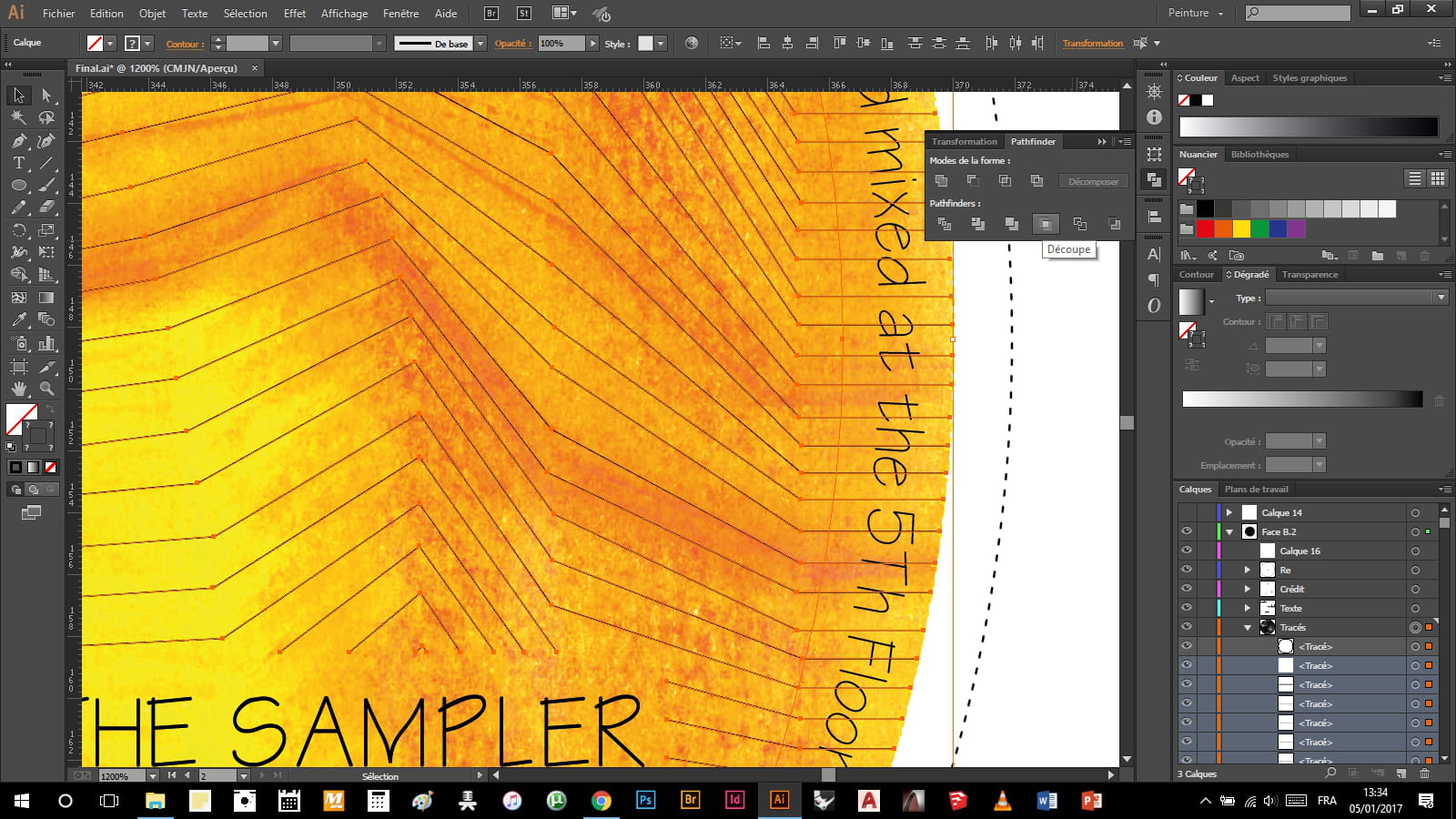Select the Hand tool

point(19,388)
